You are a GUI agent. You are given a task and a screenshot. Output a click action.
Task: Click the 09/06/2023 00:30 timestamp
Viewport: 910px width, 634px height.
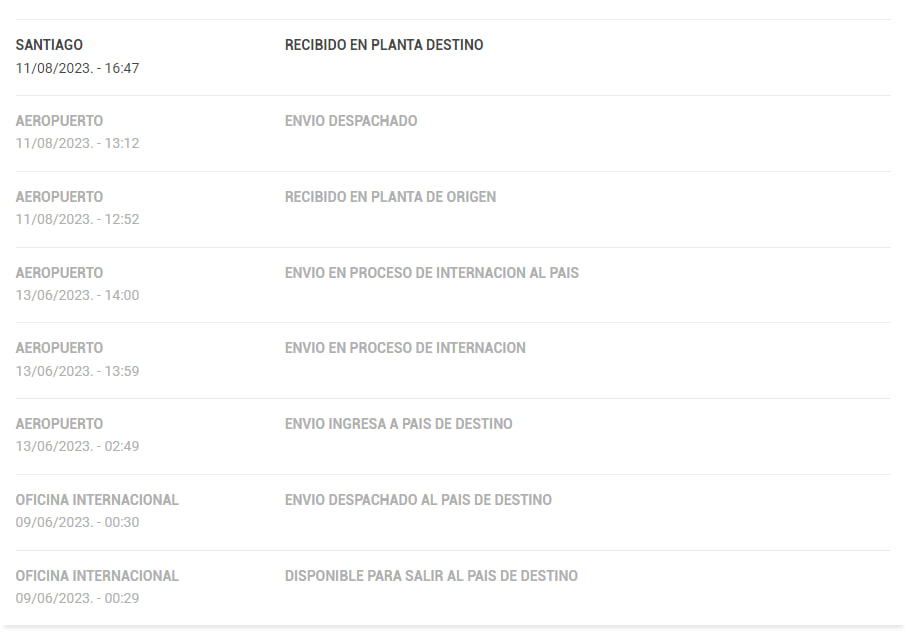pos(77,522)
